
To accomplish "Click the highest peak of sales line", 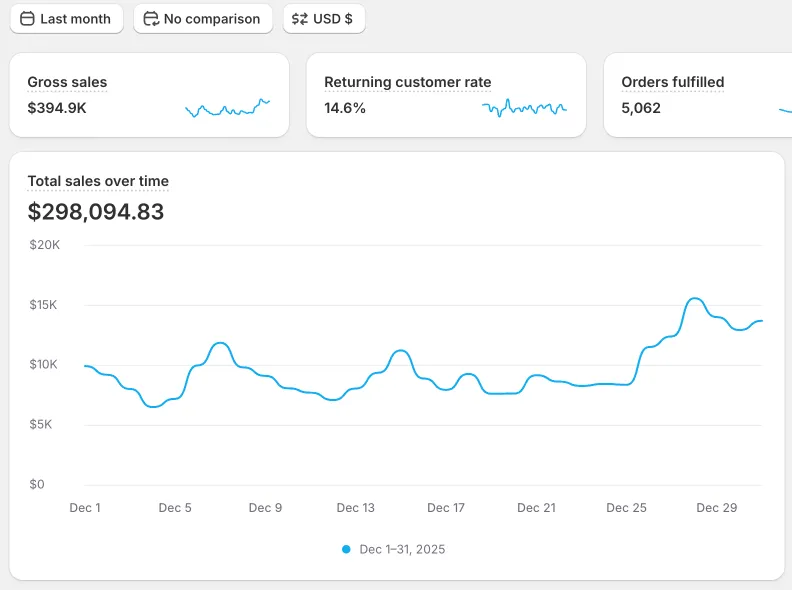I will pyautogui.click(x=695, y=298).
